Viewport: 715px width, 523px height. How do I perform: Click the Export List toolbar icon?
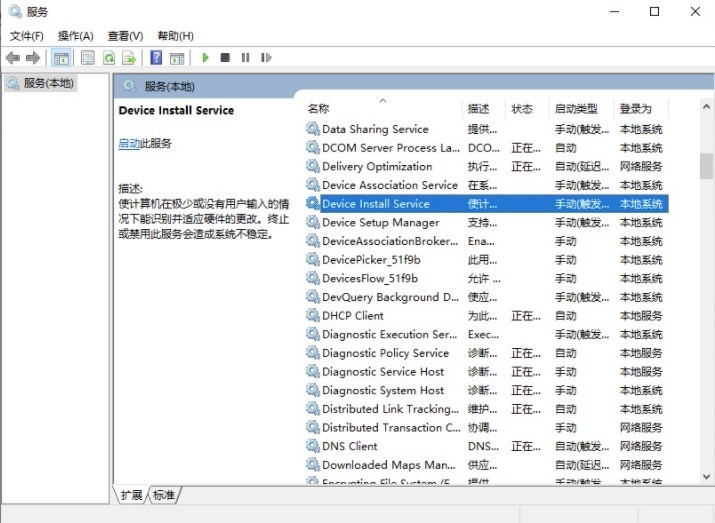tap(128, 58)
